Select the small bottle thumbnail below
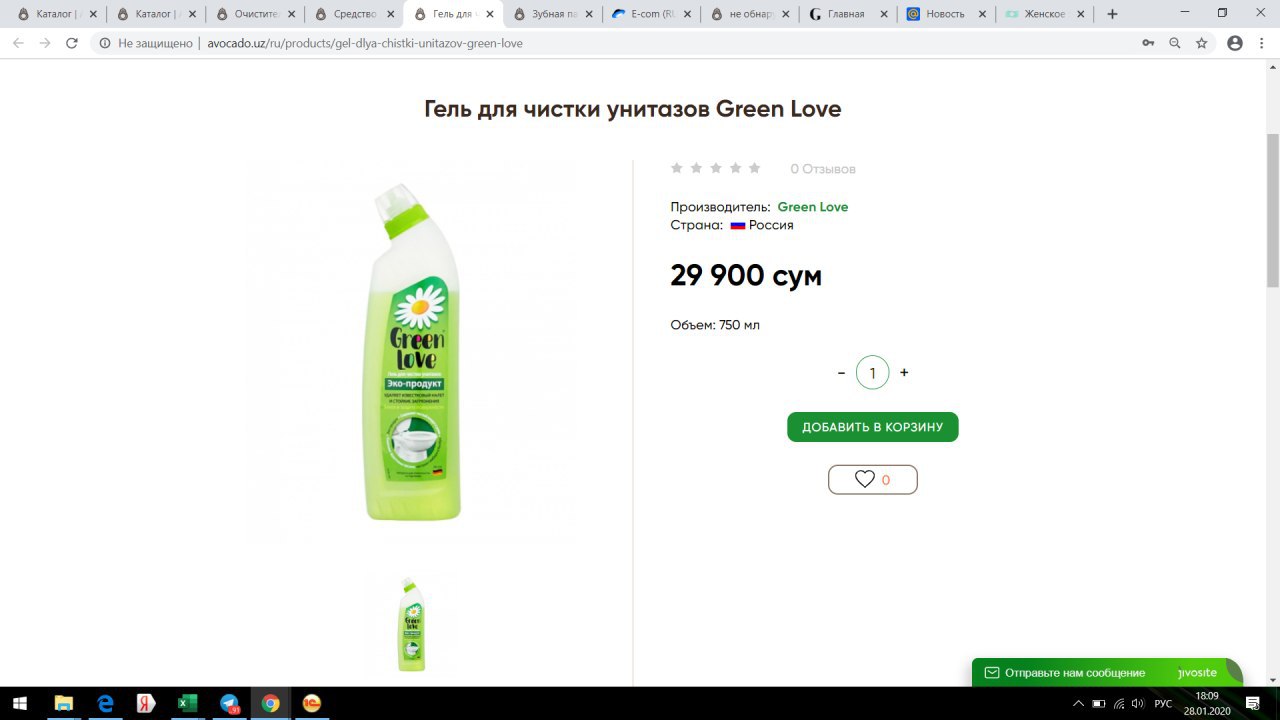This screenshot has width=1280, height=720. [412, 624]
